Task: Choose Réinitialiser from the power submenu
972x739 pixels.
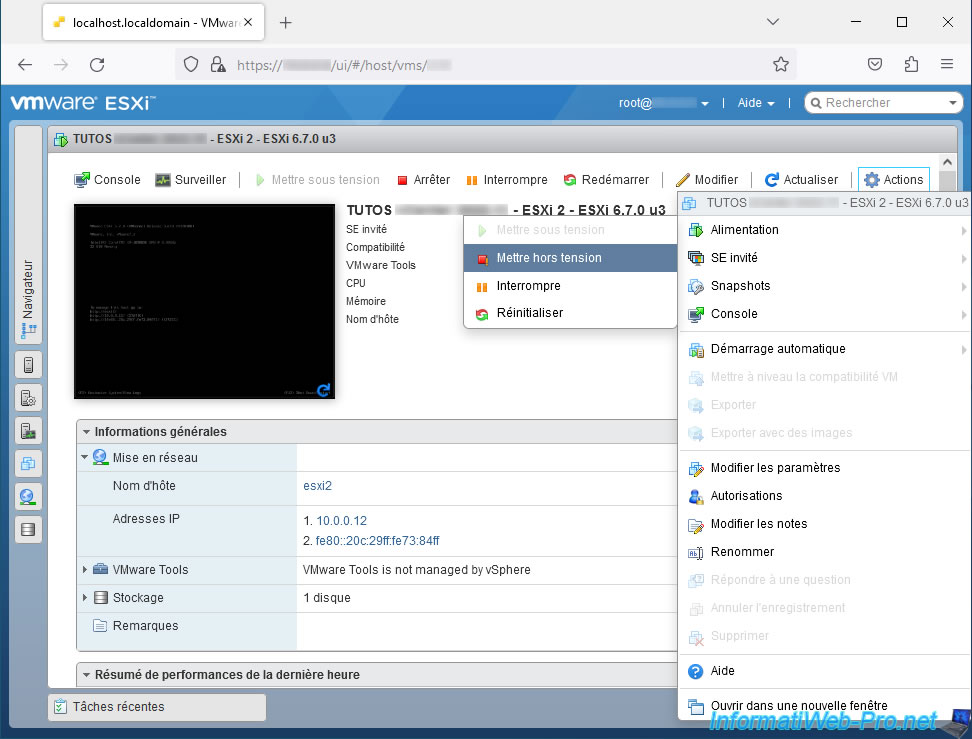Action: [x=529, y=313]
